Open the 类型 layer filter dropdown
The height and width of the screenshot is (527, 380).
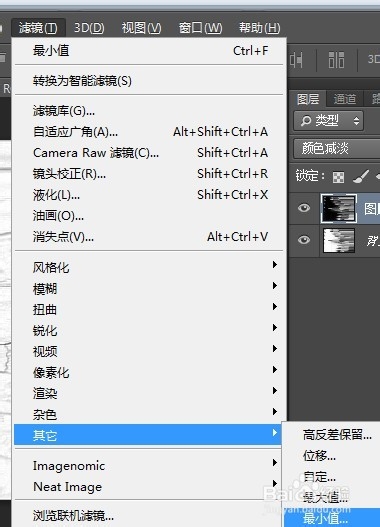[328, 120]
